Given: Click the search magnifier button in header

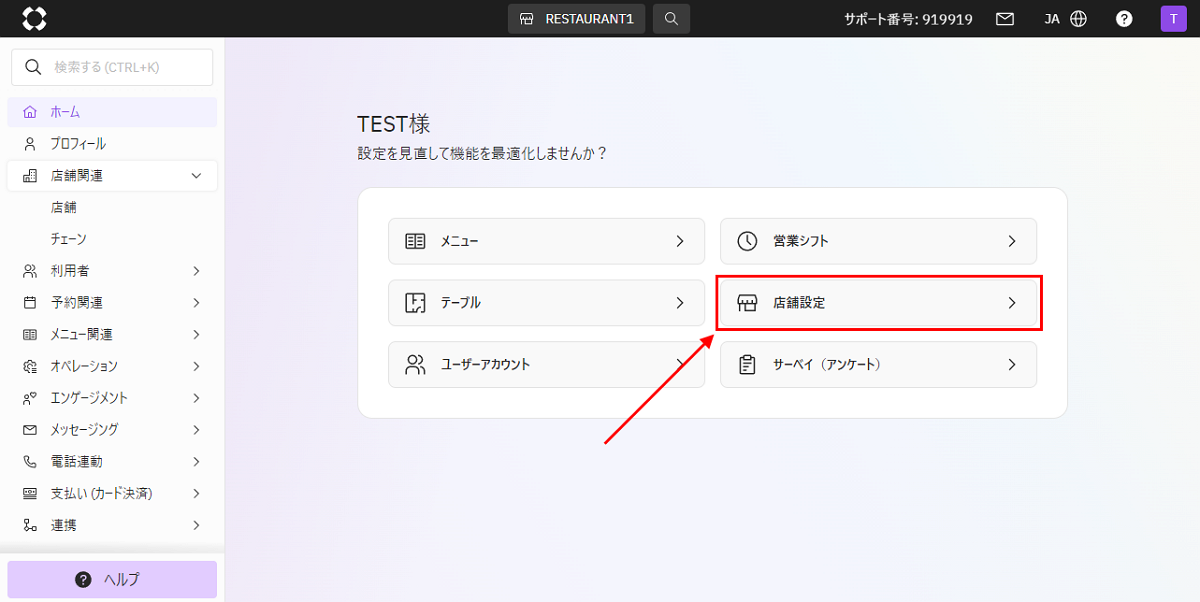Looking at the screenshot, I should pos(671,19).
